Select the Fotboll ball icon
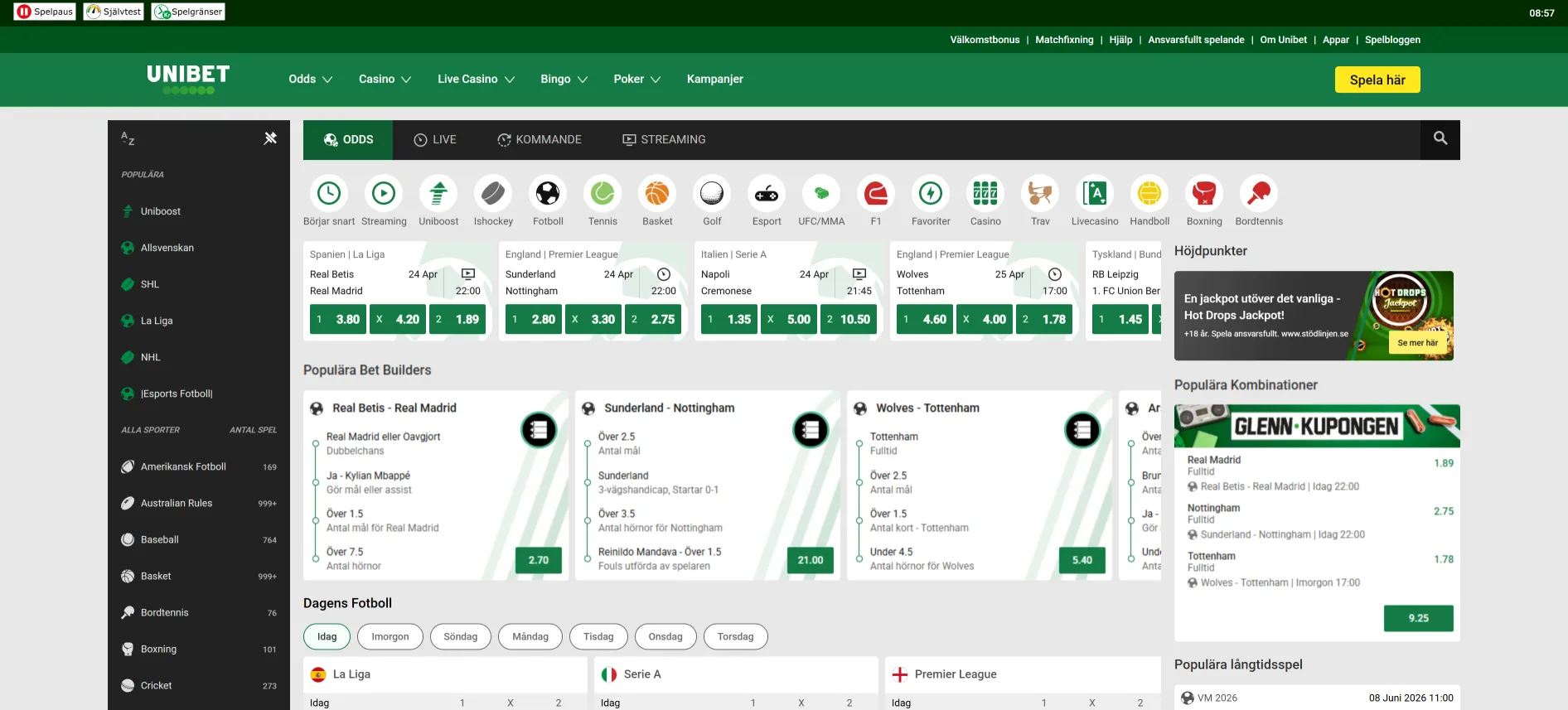The width and height of the screenshot is (1568, 710). pyautogui.click(x=548, y=193)
